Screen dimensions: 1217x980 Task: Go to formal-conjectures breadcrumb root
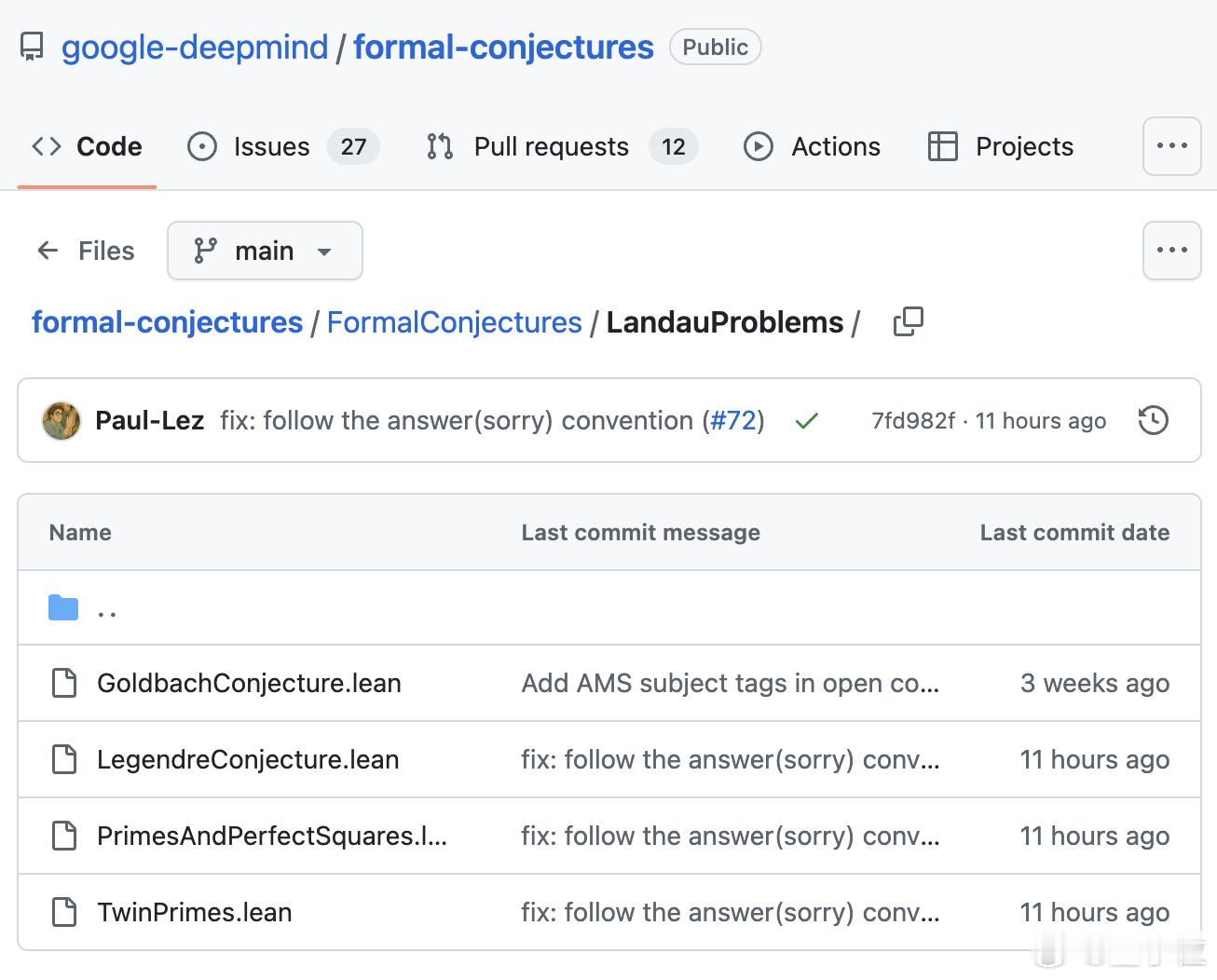click(167, 322)
